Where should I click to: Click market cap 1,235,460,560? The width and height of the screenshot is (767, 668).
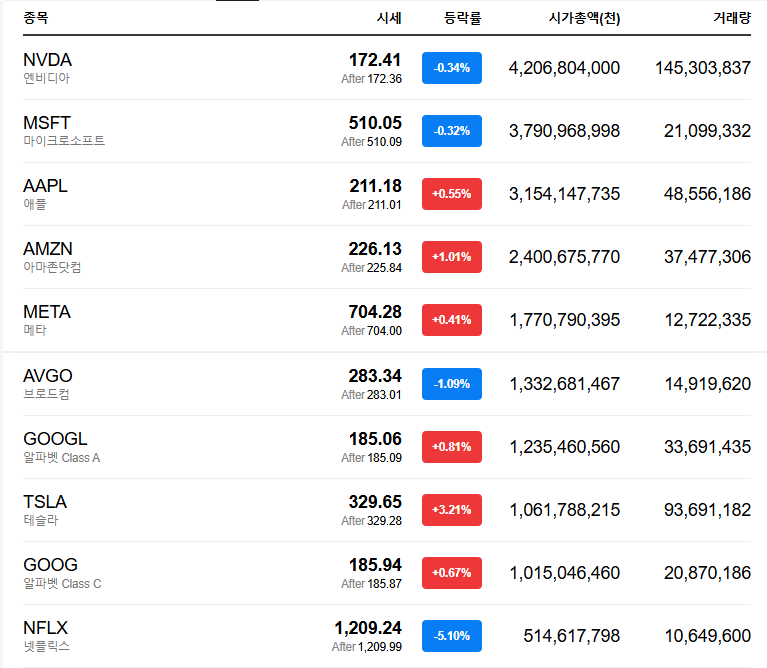click(x=565, y=447)
